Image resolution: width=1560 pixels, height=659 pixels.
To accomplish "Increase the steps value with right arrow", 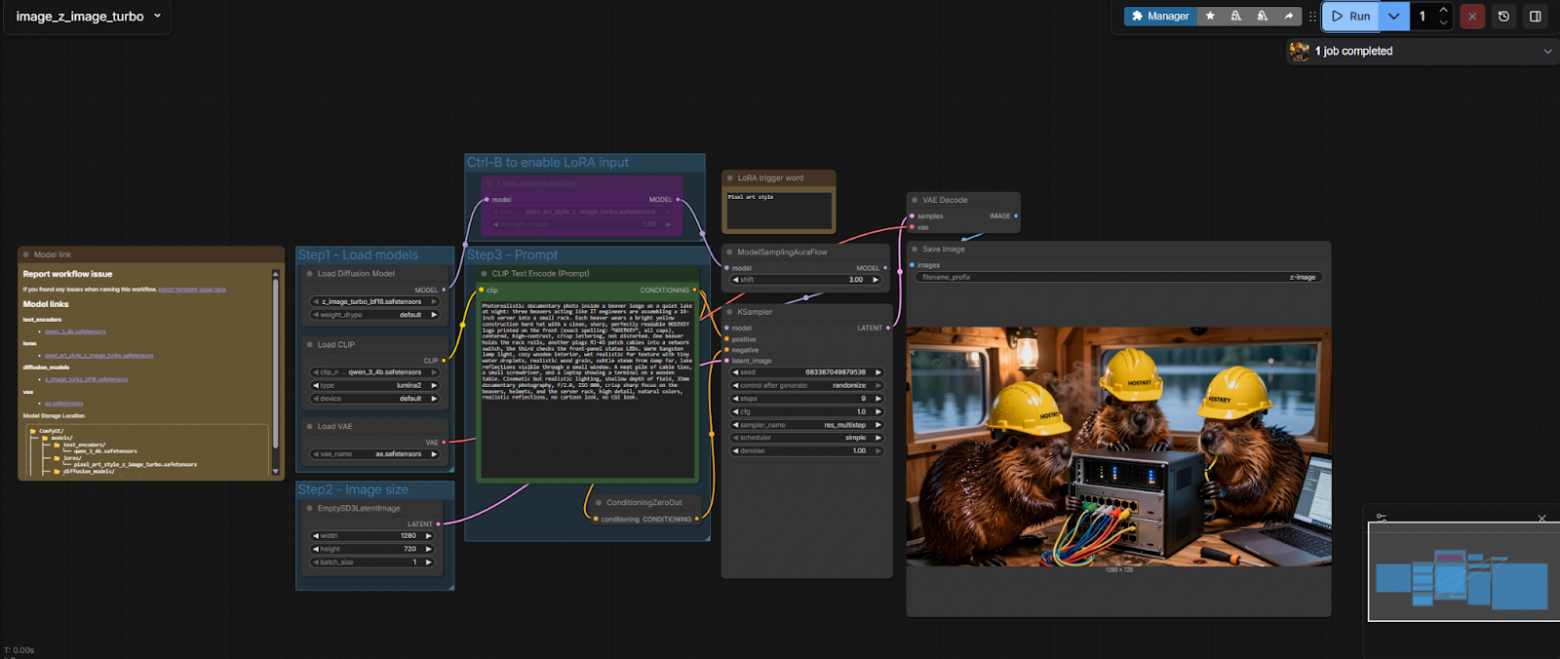I will point(877,398).
